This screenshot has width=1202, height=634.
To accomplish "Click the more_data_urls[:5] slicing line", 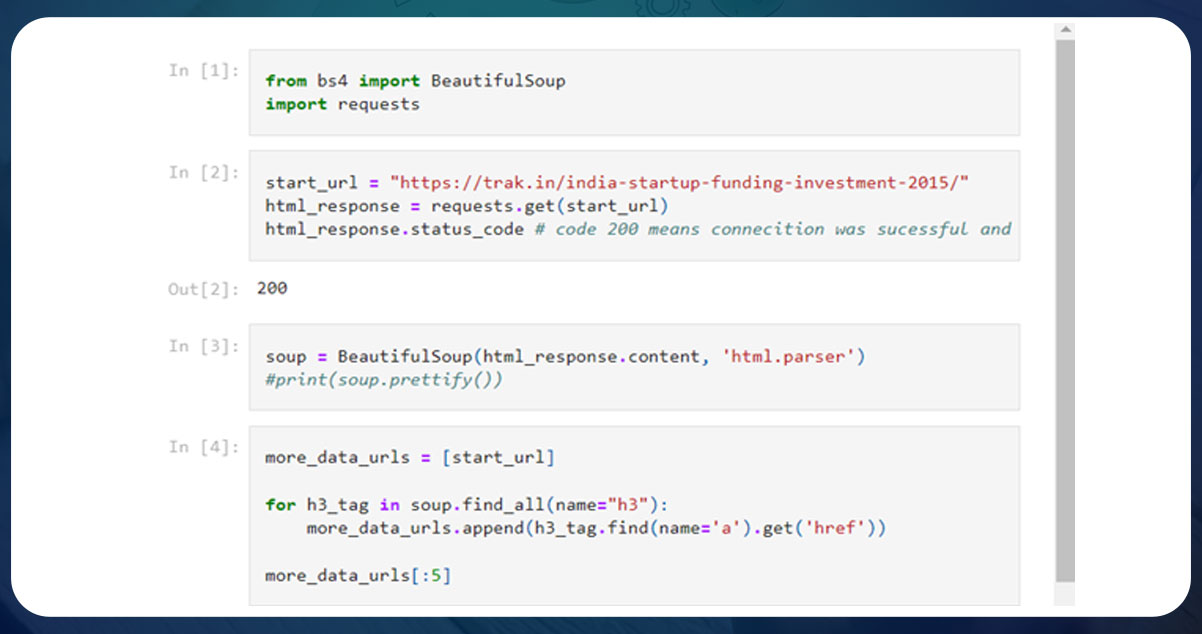I will coord(358,575).
